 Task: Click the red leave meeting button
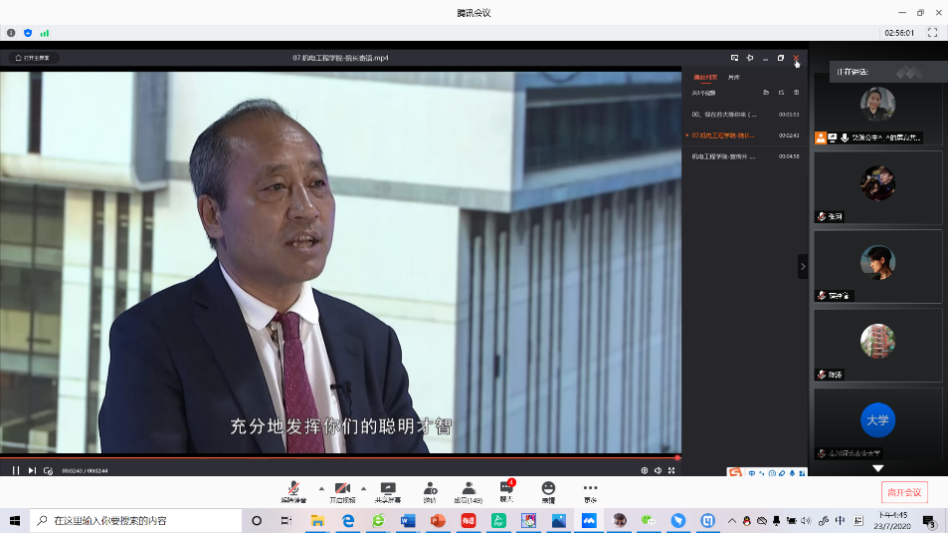click(904, 492)
